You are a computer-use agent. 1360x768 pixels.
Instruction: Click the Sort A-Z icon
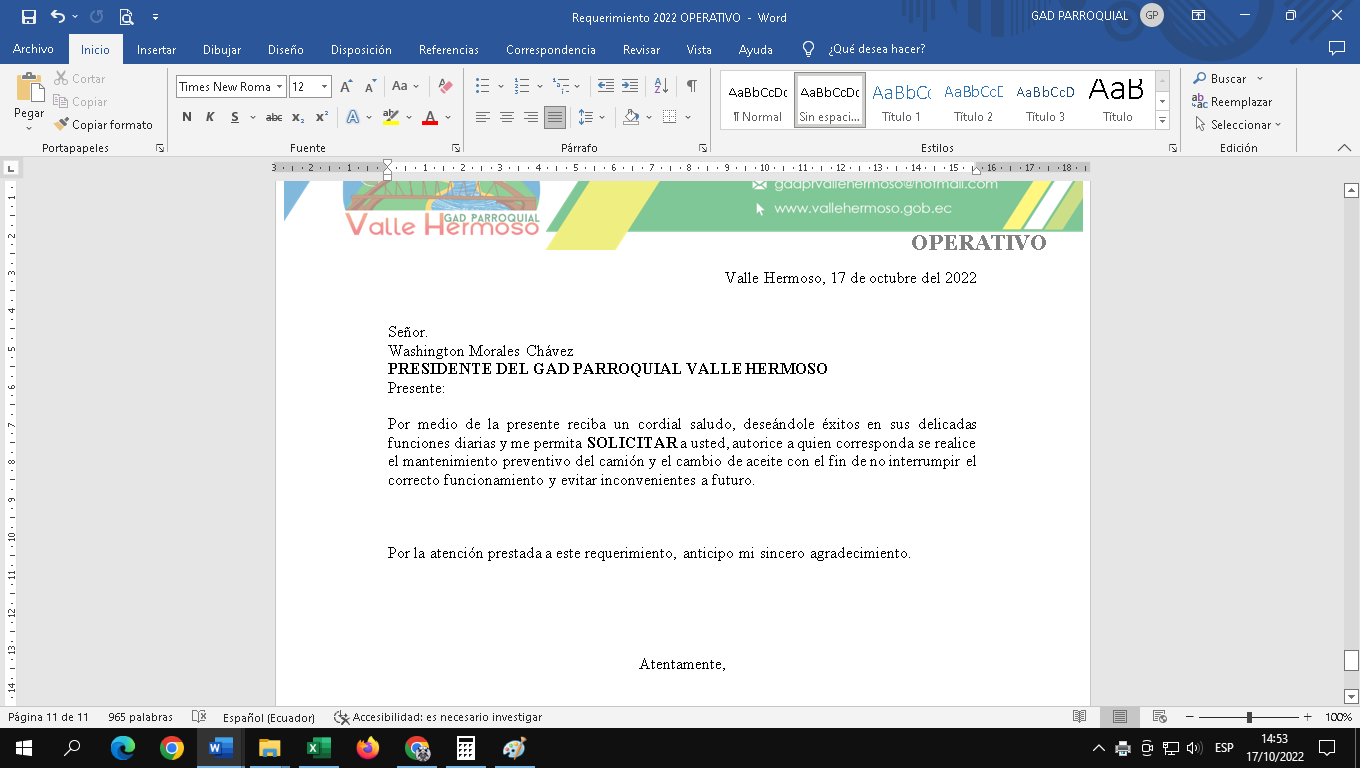(x=661, y=86)
